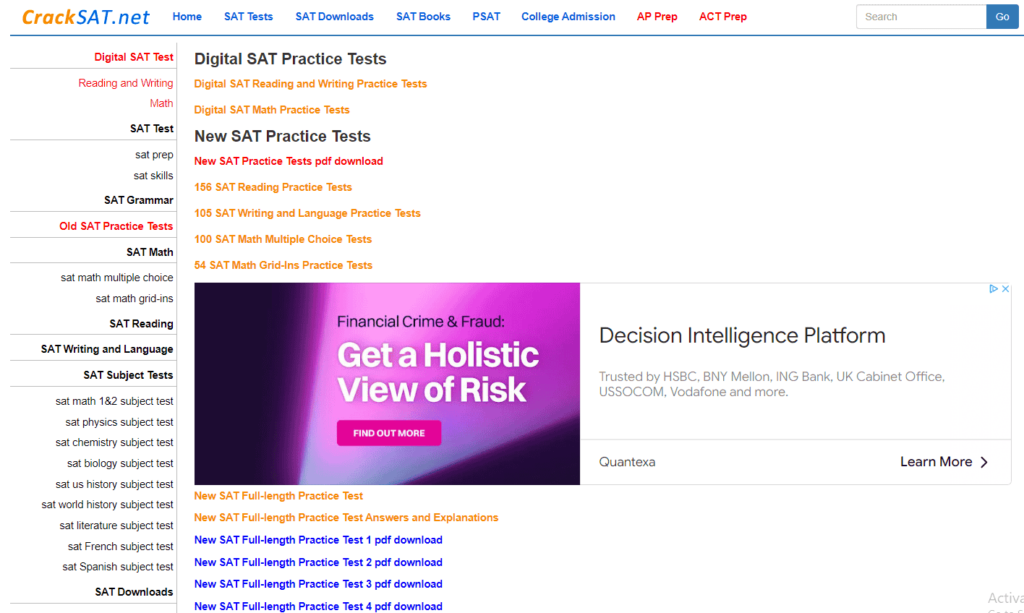
Task: Click the Go search button
Action: click(1002, 17)
